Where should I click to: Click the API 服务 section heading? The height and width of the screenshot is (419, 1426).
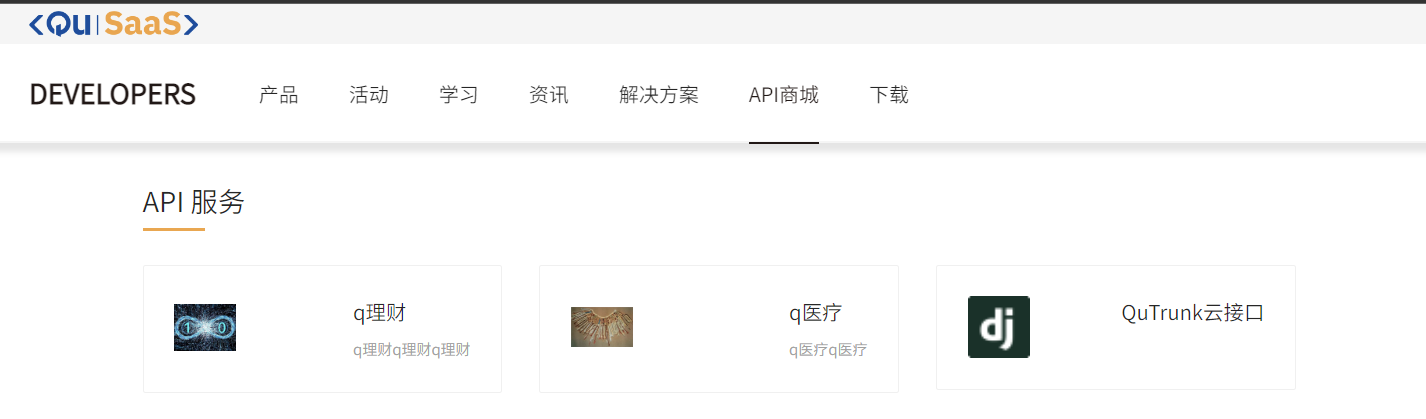(194, 202)
